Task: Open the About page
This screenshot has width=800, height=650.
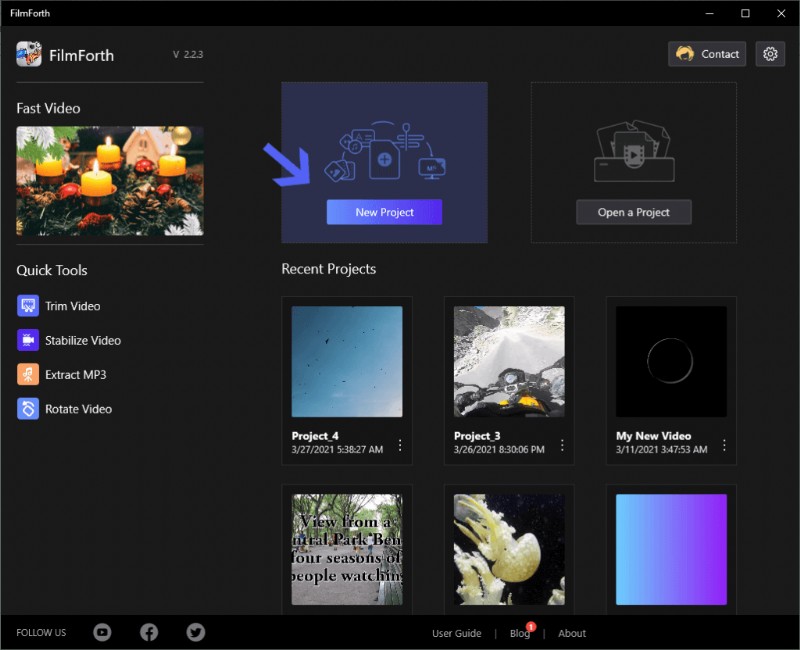Action: (x=571, y=633)
